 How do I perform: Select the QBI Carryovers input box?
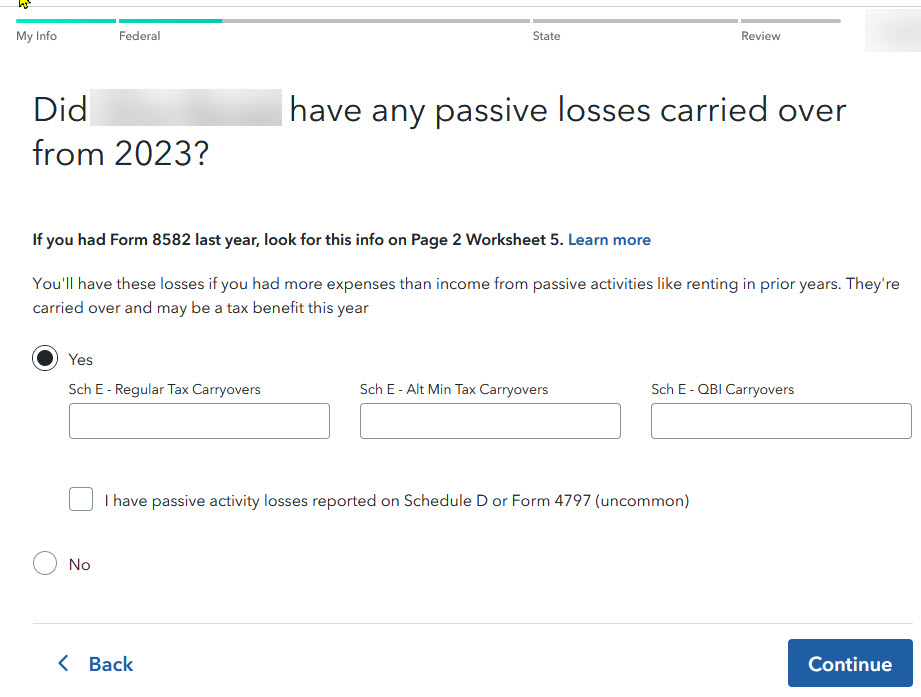coord(781,421)
